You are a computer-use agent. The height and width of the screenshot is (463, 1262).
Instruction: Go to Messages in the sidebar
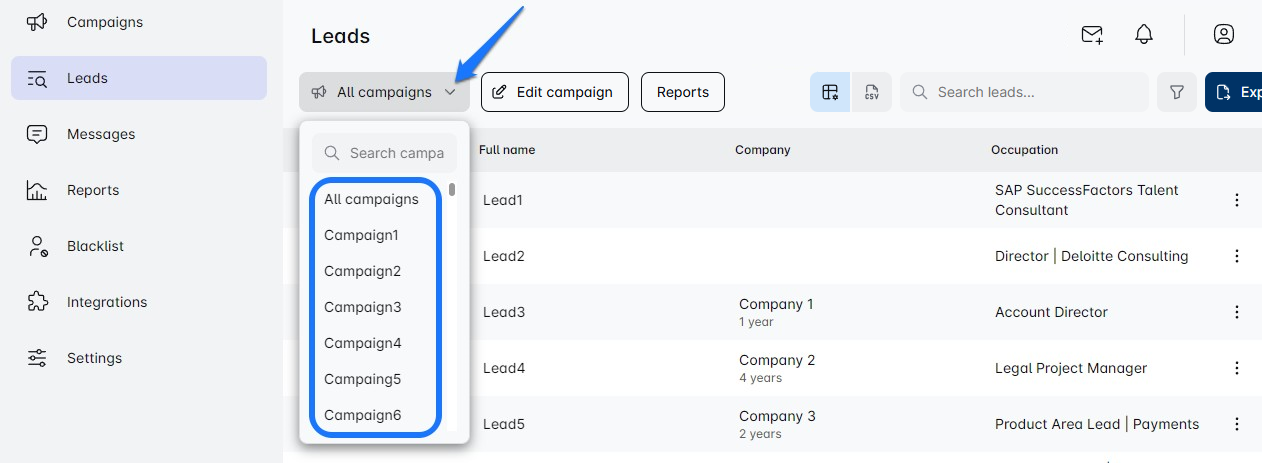(x=100, y=134)
